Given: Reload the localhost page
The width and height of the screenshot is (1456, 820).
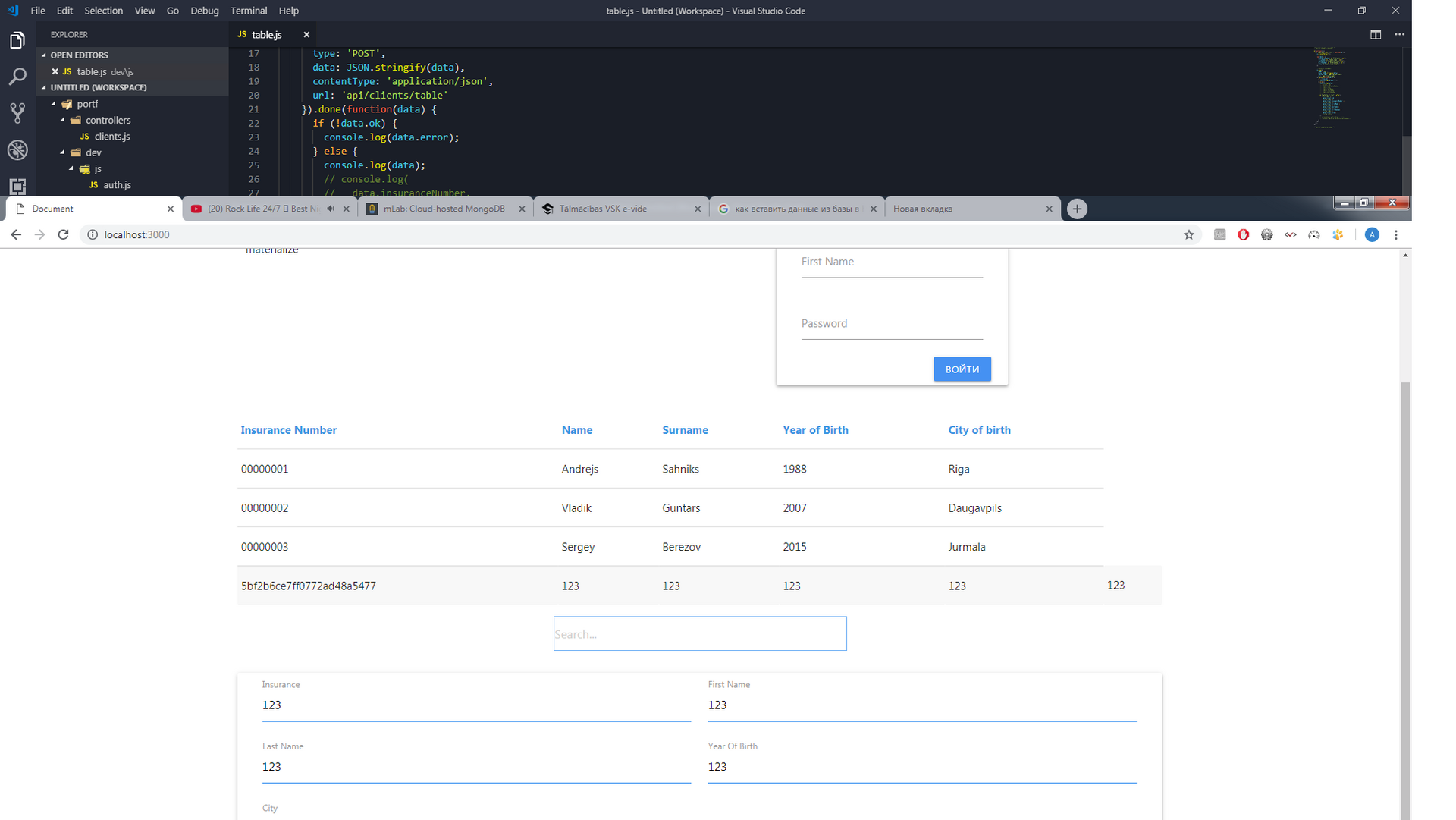Looking at the screenshot, I should (63, 234).
